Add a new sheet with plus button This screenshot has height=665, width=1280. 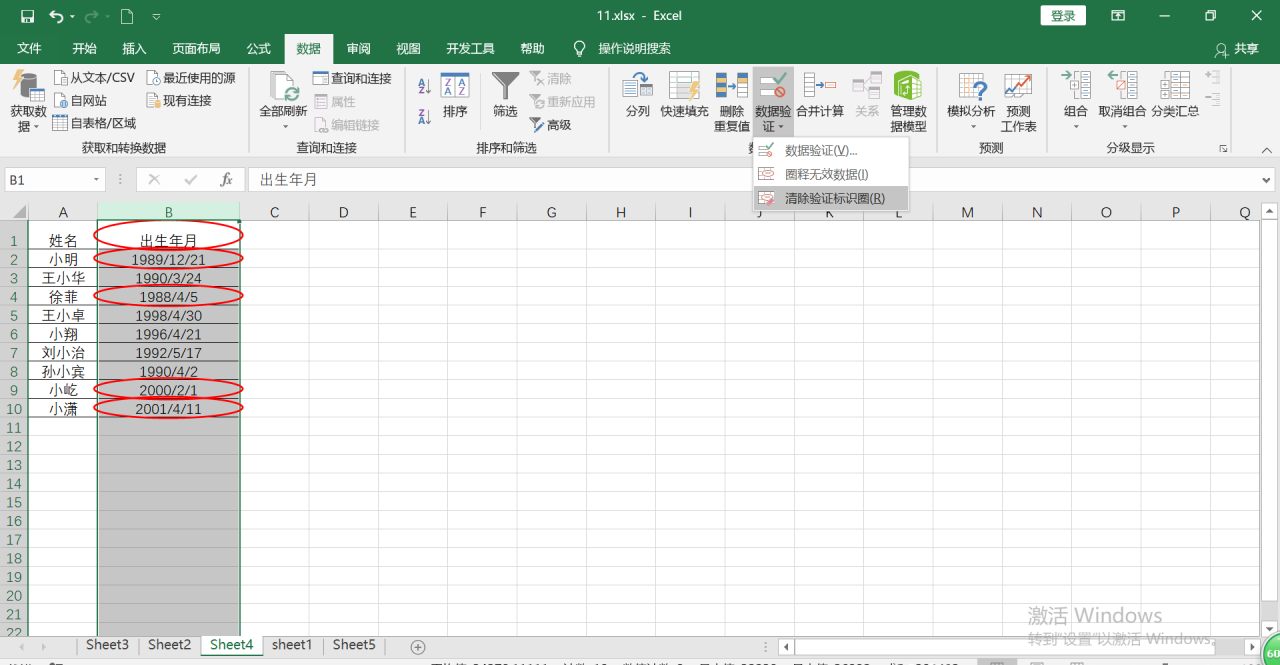(x=418, y=647)
